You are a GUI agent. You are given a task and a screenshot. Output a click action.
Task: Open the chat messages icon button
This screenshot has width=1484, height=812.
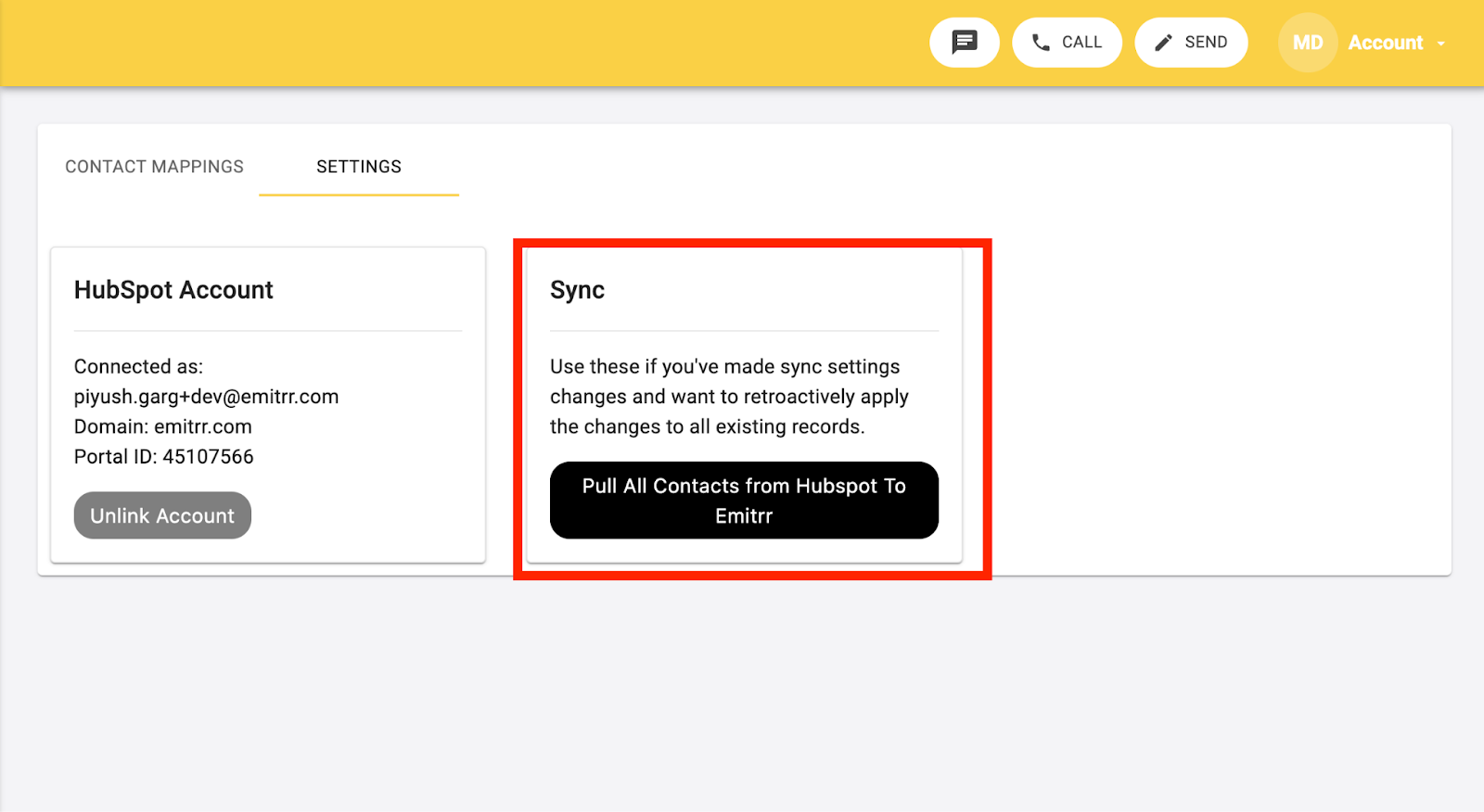965,43
